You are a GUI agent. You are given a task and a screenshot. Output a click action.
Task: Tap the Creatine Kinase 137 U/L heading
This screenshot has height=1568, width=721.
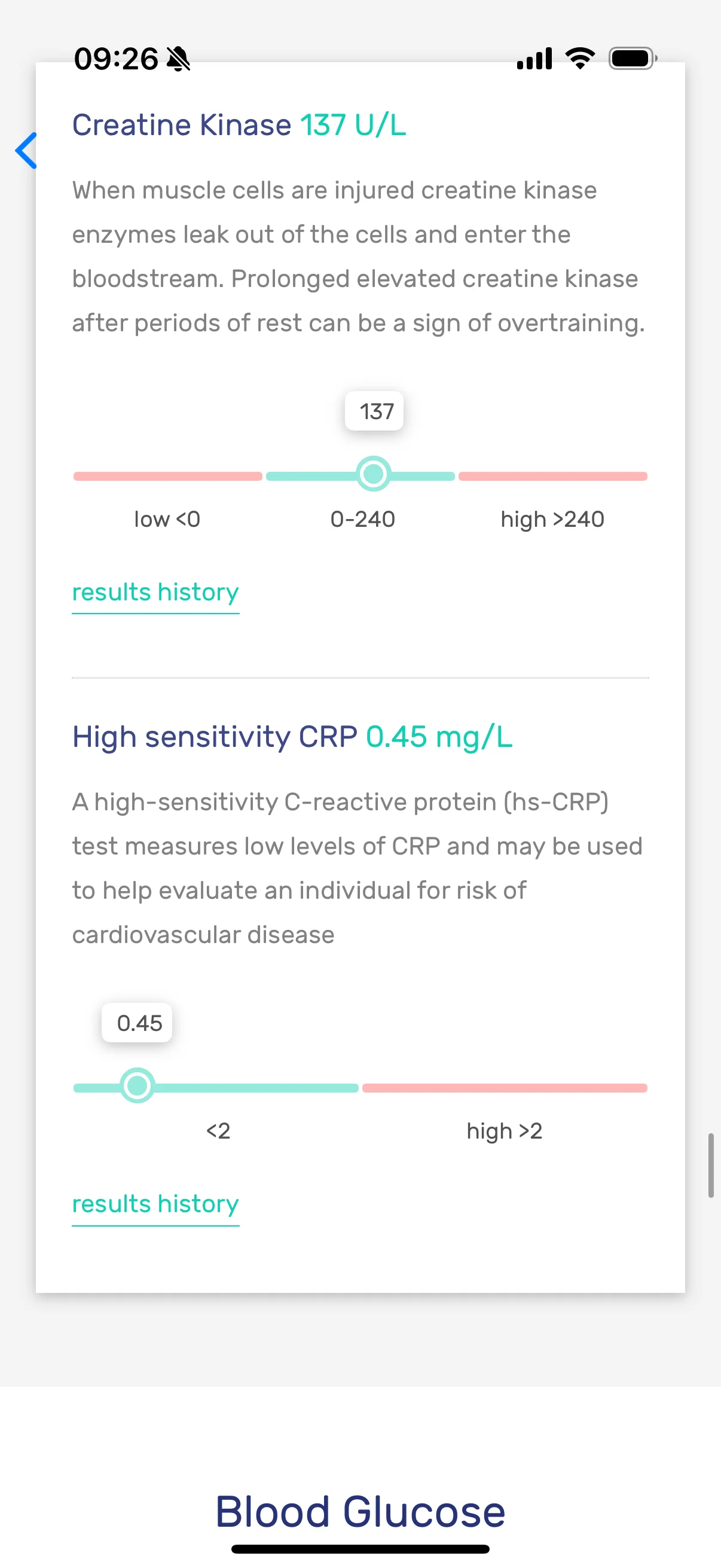[239, 125]
